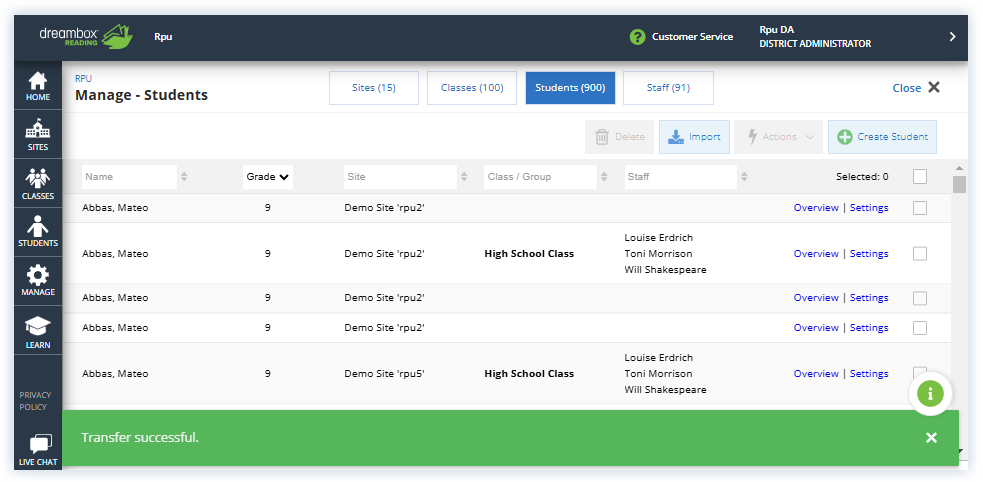Click the DreamBox Reading logo
983x482 pixels.
pos(87,36)
